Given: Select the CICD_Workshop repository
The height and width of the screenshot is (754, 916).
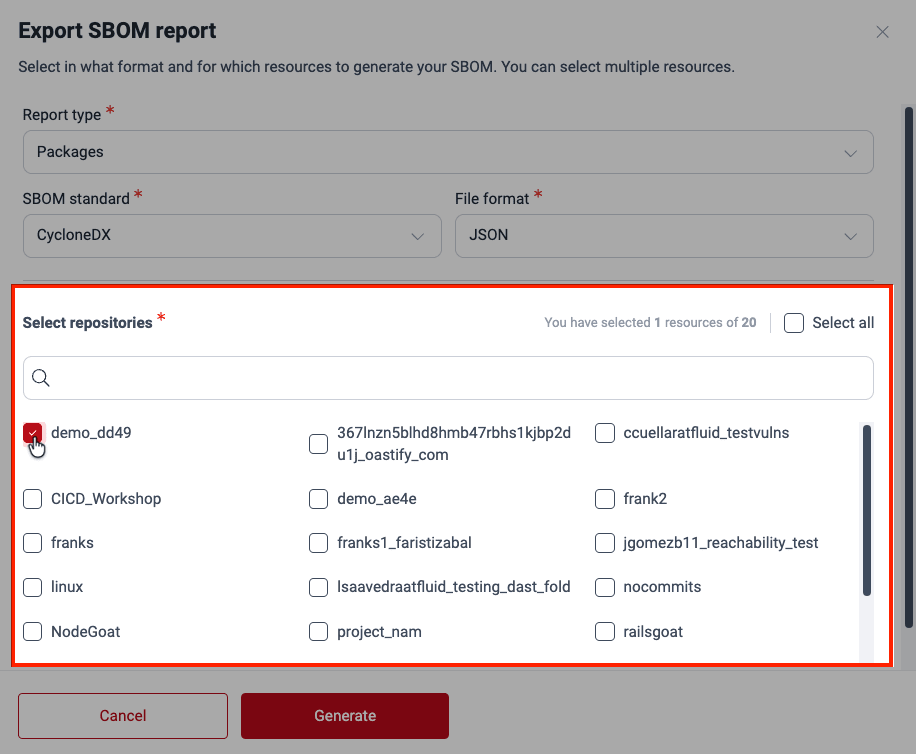Looking at the screenshot, I should pos(32,498).
